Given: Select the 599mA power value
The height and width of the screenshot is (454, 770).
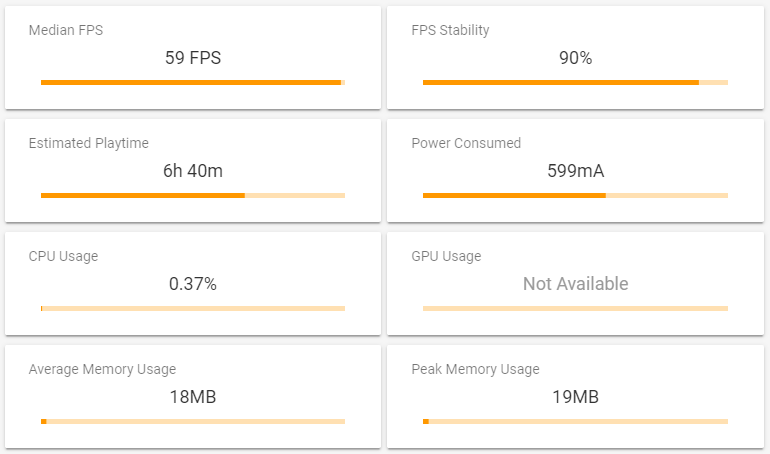Looking at the screenshot, I should tap(576, 171).
